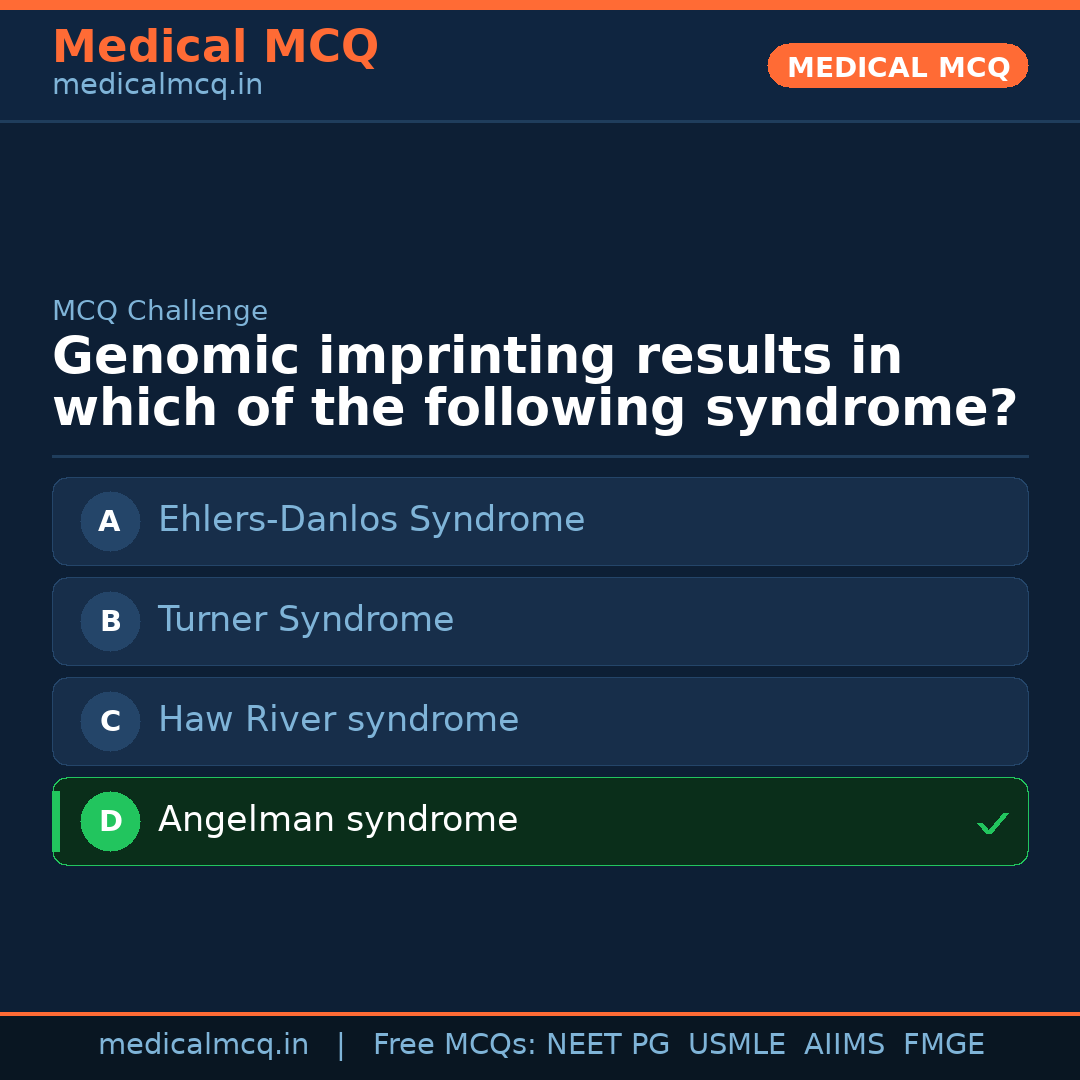Click the green letter D circle
Viewport: 1080px width, 1080px height.
coord(110,821)
